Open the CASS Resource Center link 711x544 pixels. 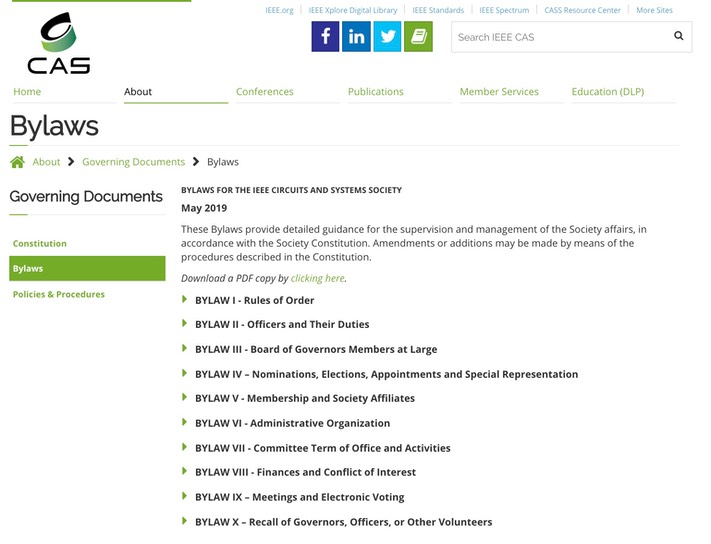(582, 10)
